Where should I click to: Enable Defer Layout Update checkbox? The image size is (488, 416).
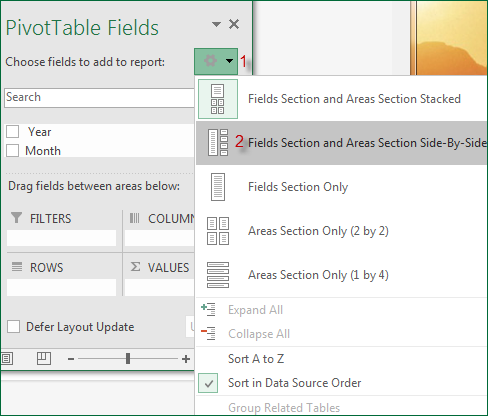[13, 327]
